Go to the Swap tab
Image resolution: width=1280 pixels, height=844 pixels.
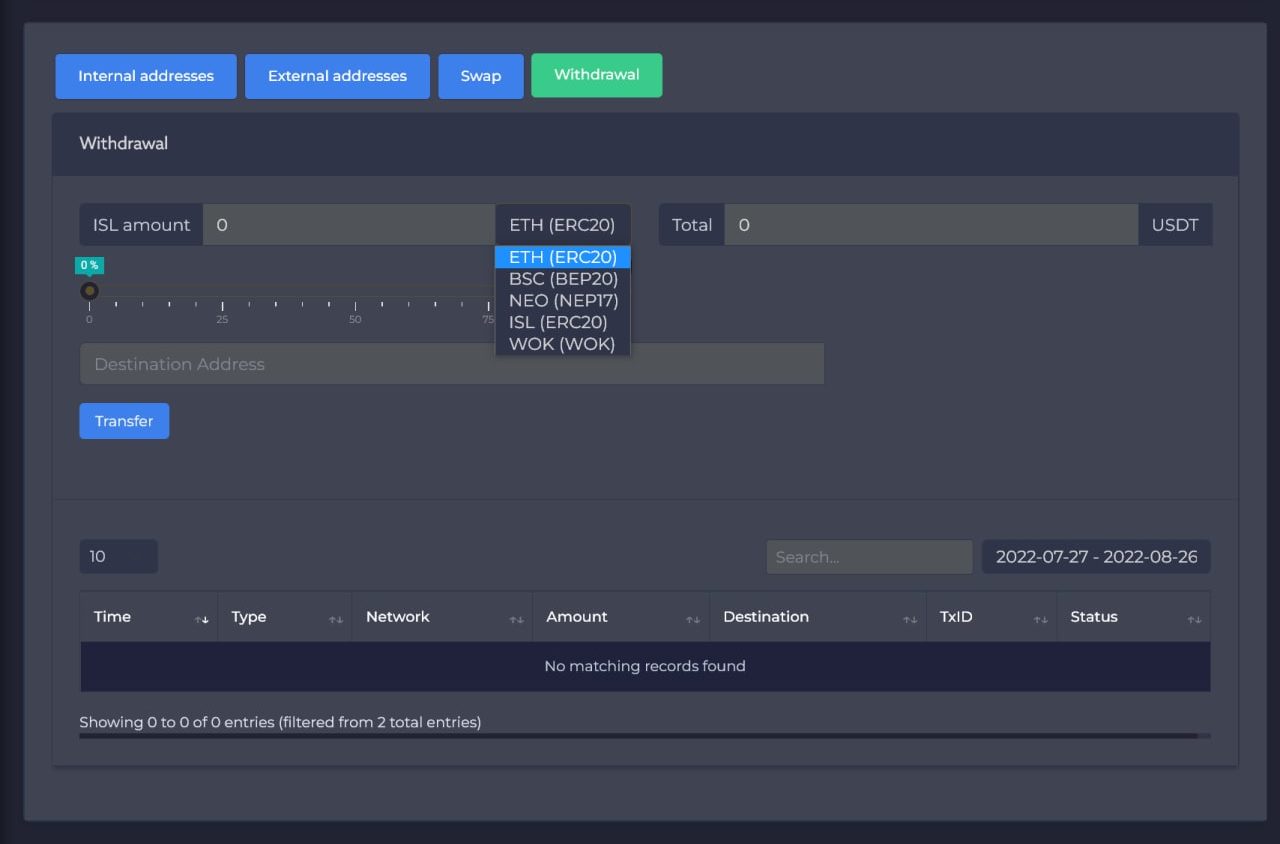(x=480, y=76)
